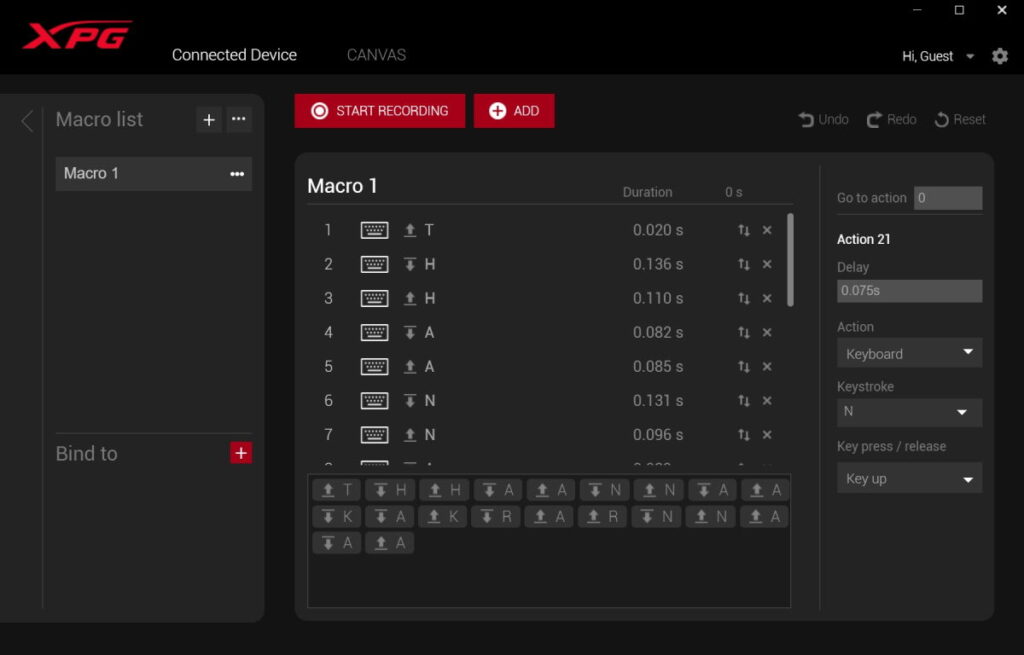1024x655 pixels.
Task: Open Macro 1 entry options dots
Action: (x=237, y=174)
